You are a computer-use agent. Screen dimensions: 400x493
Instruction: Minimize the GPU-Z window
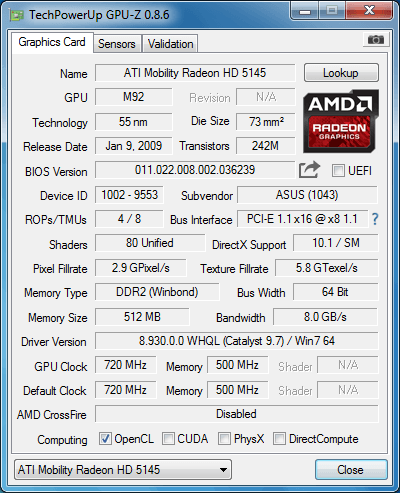coord(305,11)
